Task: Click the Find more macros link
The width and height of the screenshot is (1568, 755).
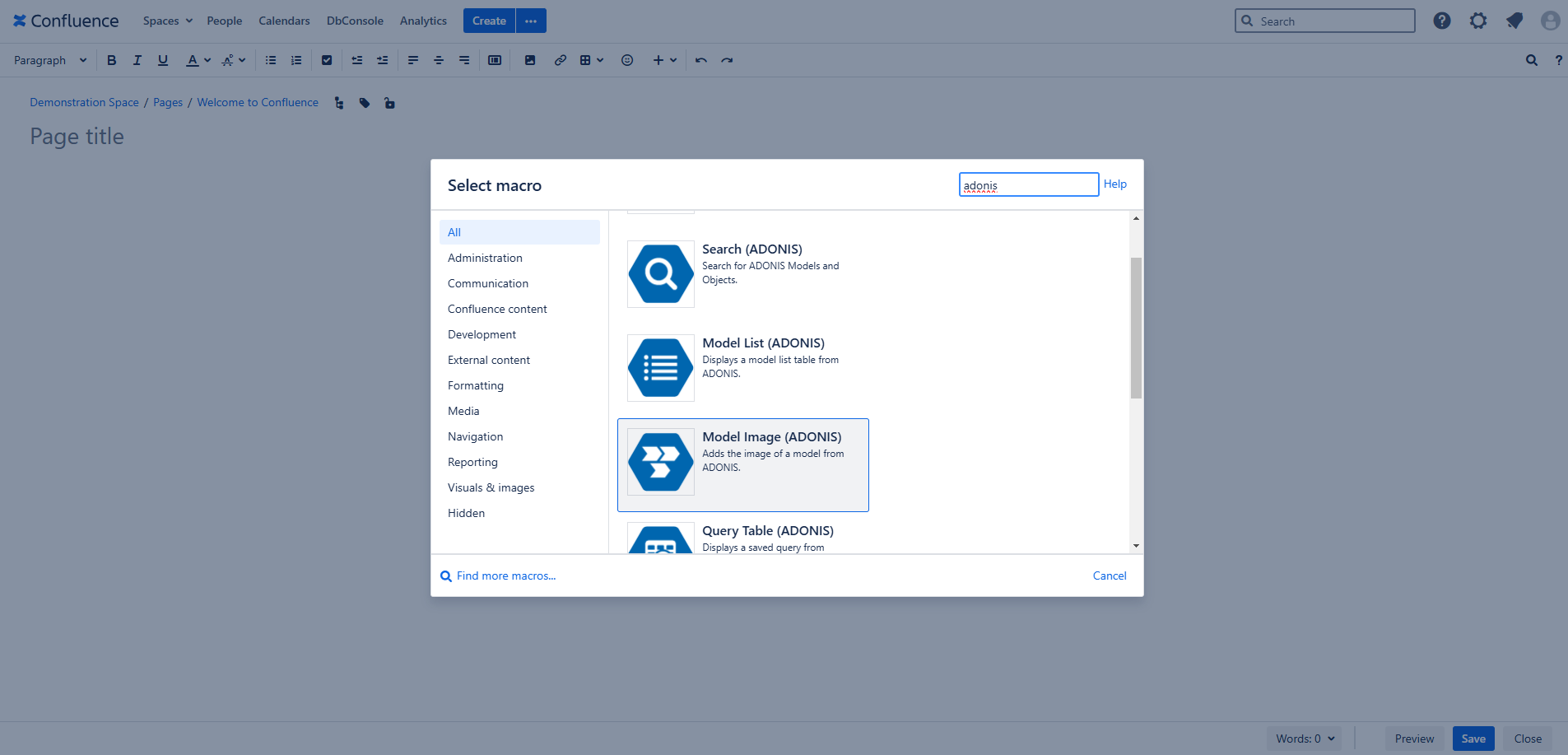Action: pos(505,576)
